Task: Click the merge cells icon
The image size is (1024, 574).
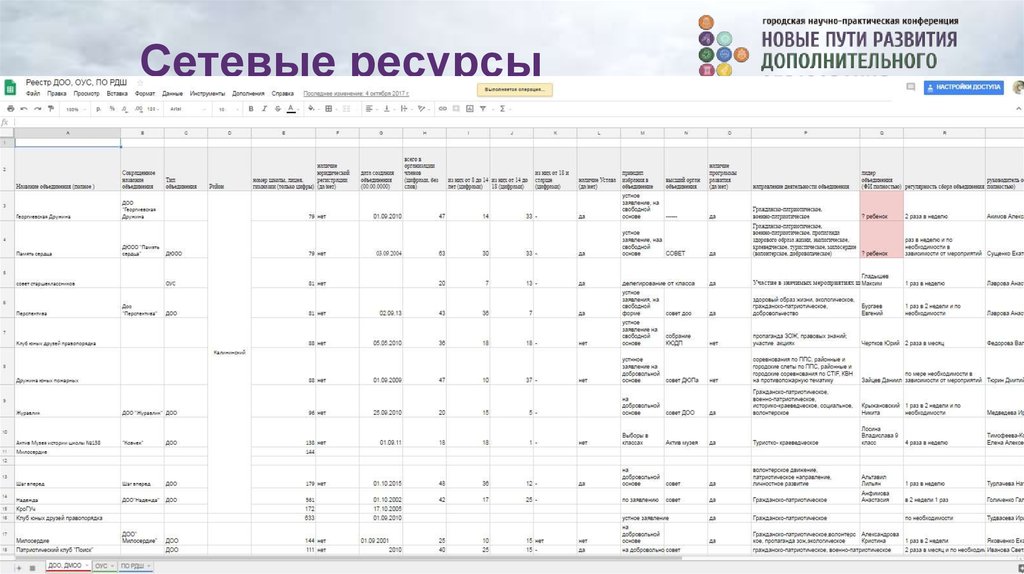Action: 347,109
